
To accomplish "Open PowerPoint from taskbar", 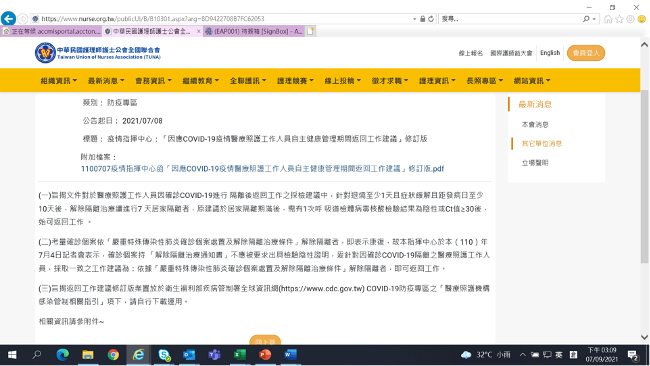I will [x=265, y=355].
